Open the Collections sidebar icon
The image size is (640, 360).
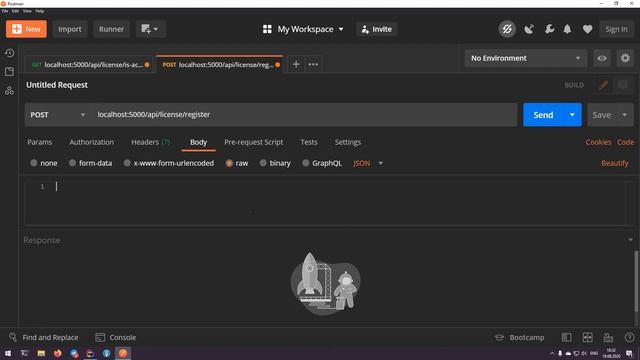point(9,71)
